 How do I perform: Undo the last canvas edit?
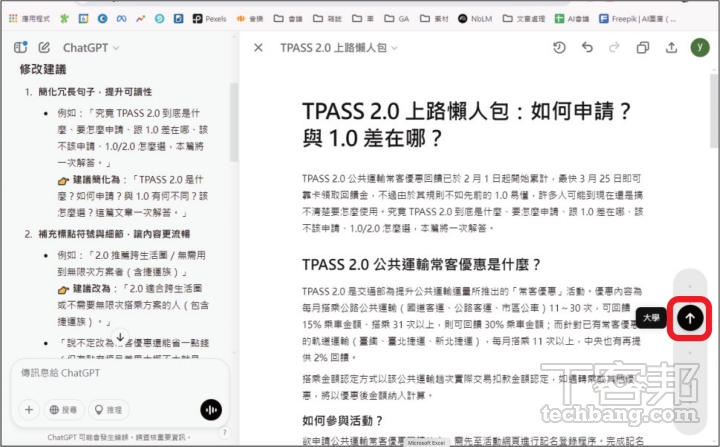[587, 47]
